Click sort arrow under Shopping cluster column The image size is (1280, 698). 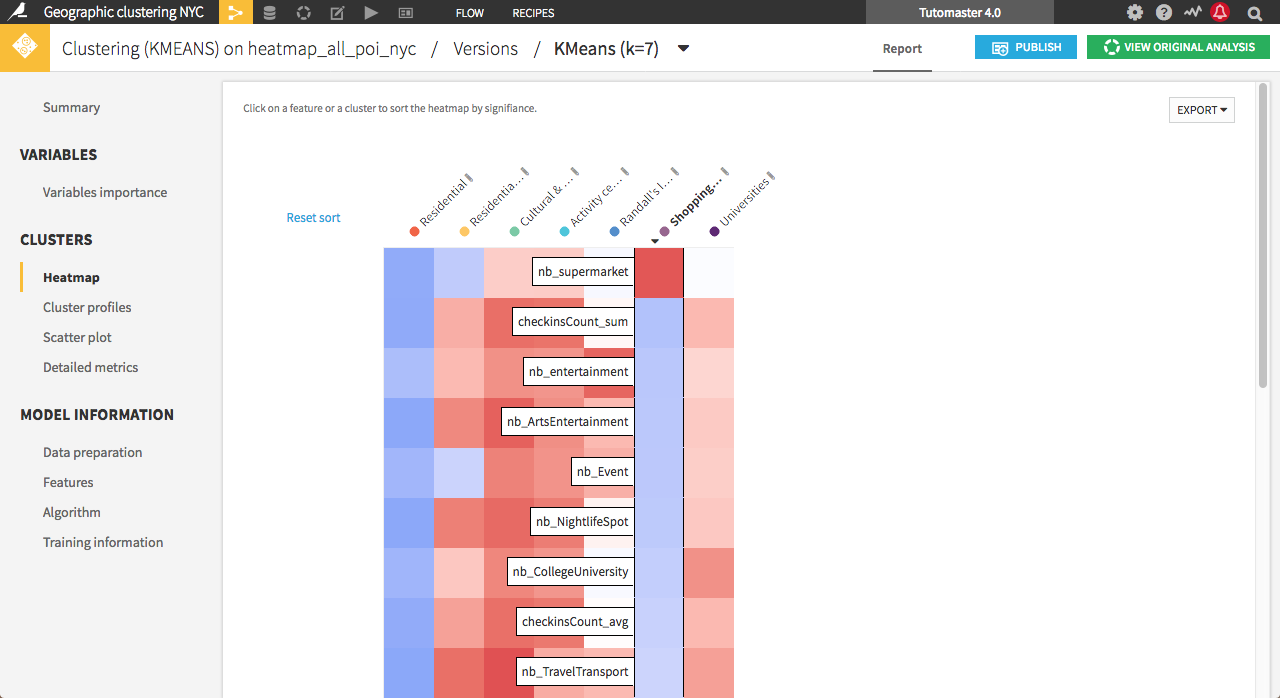(x=655, y=241)
